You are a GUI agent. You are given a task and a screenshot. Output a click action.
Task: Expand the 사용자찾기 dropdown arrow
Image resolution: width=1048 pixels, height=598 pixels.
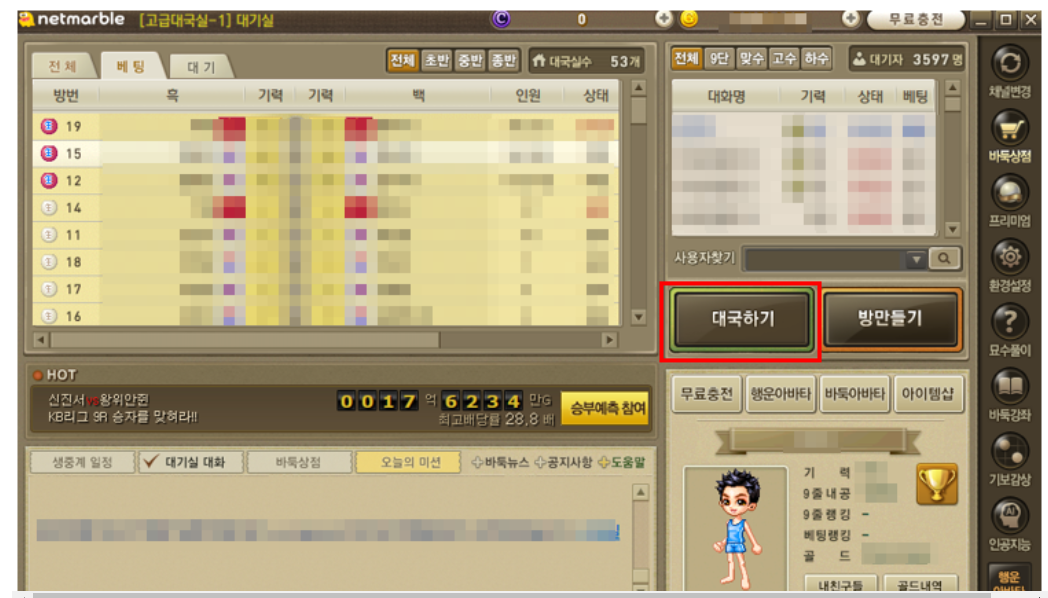[x=916, y=259]
